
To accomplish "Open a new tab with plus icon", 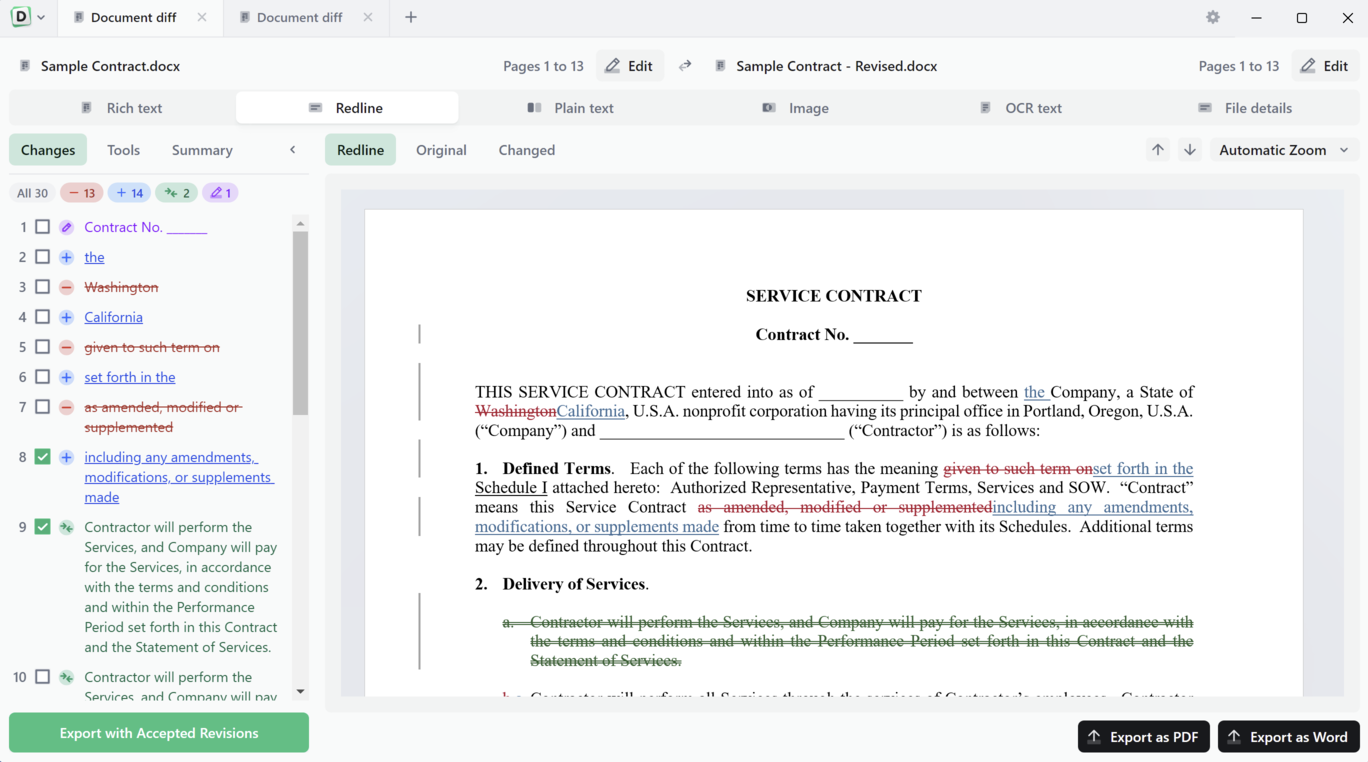I will [x=411, y=17].
